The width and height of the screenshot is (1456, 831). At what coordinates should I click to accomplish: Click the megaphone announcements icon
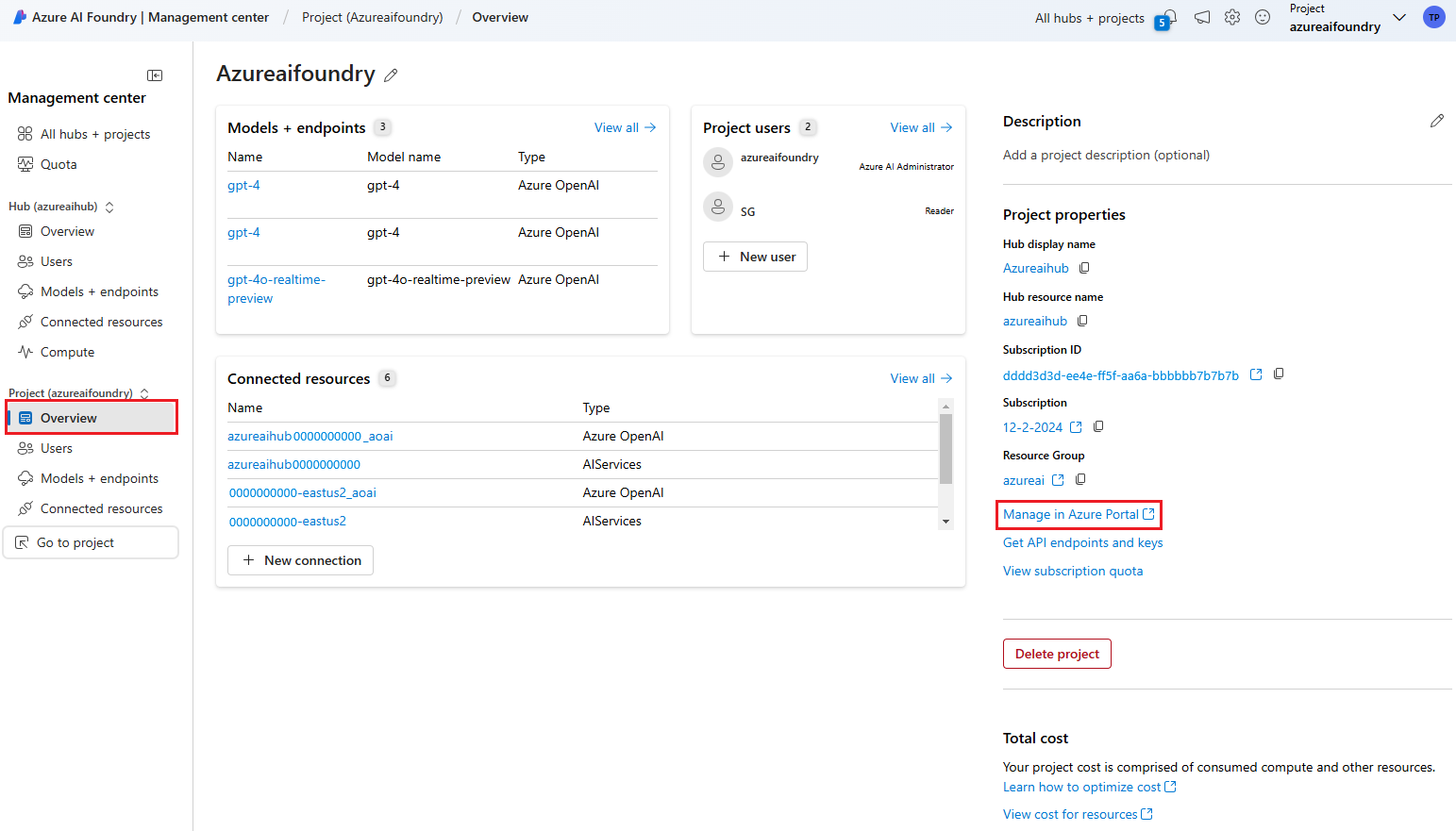pos(1202,17)
